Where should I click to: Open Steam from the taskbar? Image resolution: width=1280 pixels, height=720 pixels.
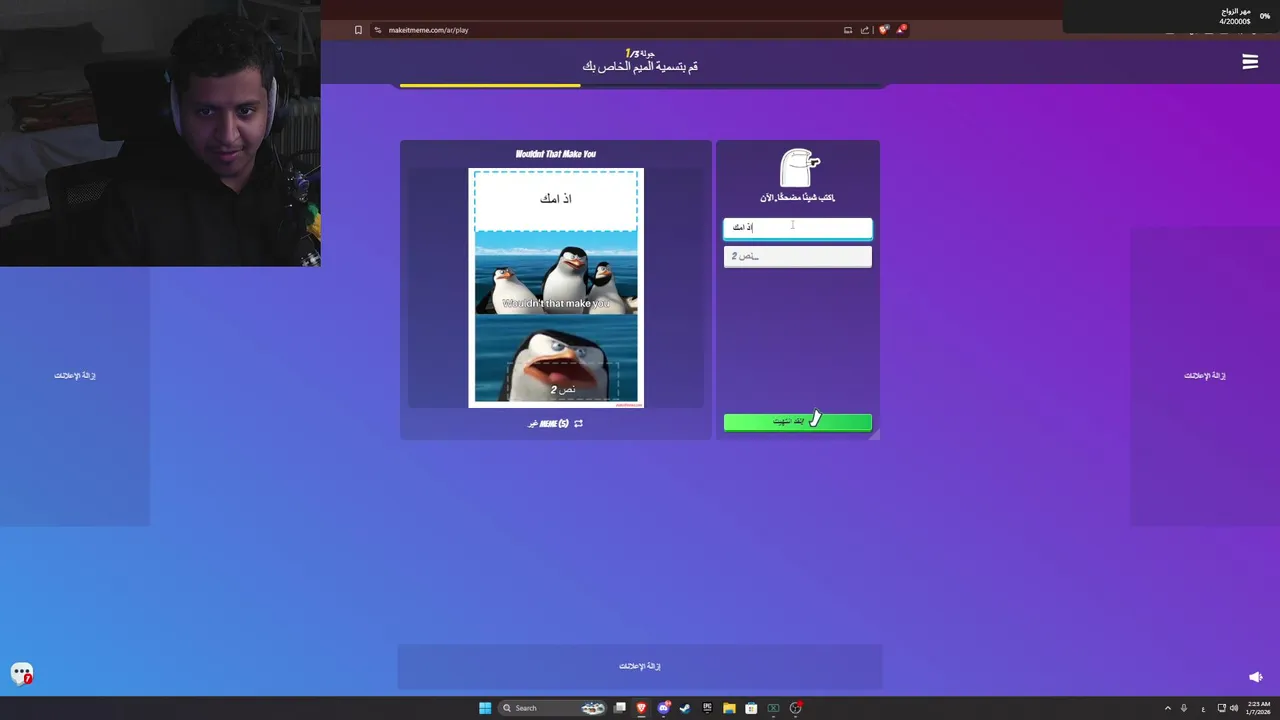tap(685, 708)
